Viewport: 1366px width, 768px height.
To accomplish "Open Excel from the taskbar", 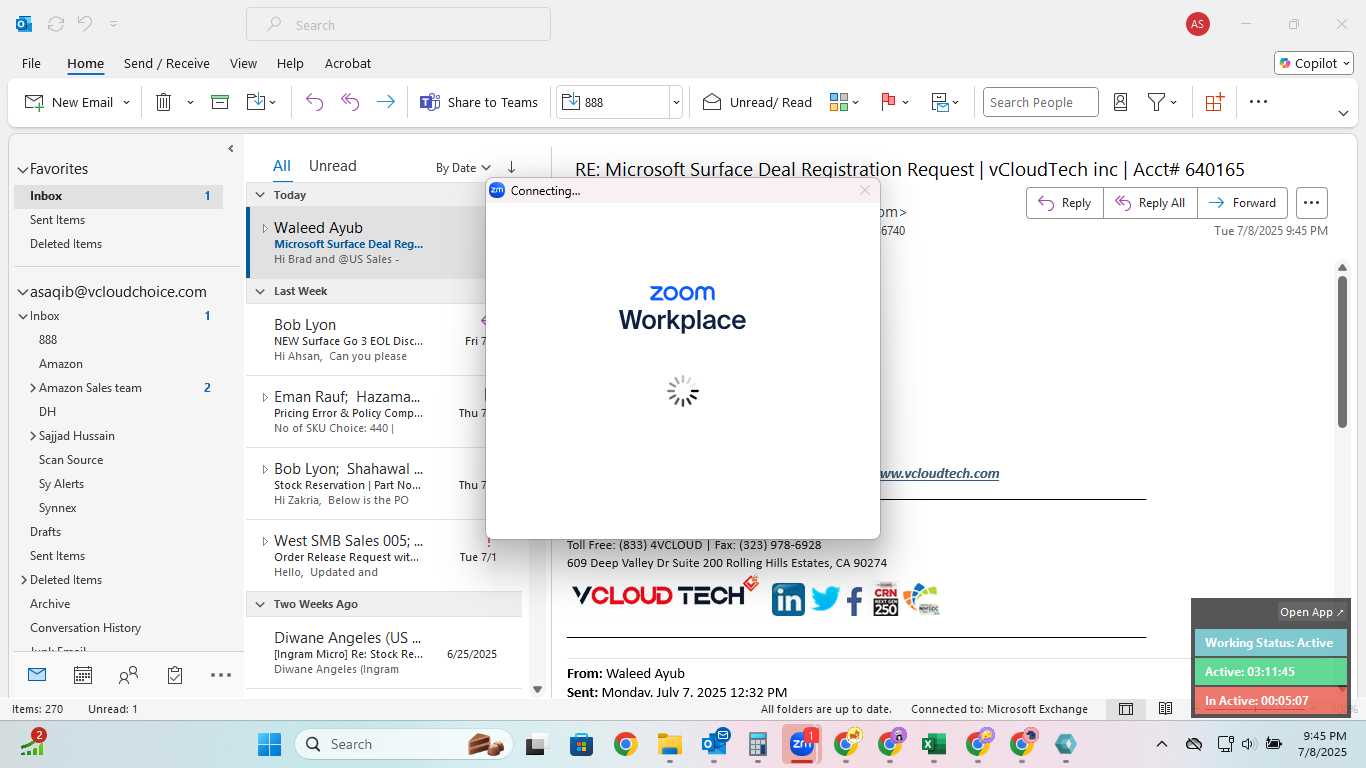I will pos(933,744).
